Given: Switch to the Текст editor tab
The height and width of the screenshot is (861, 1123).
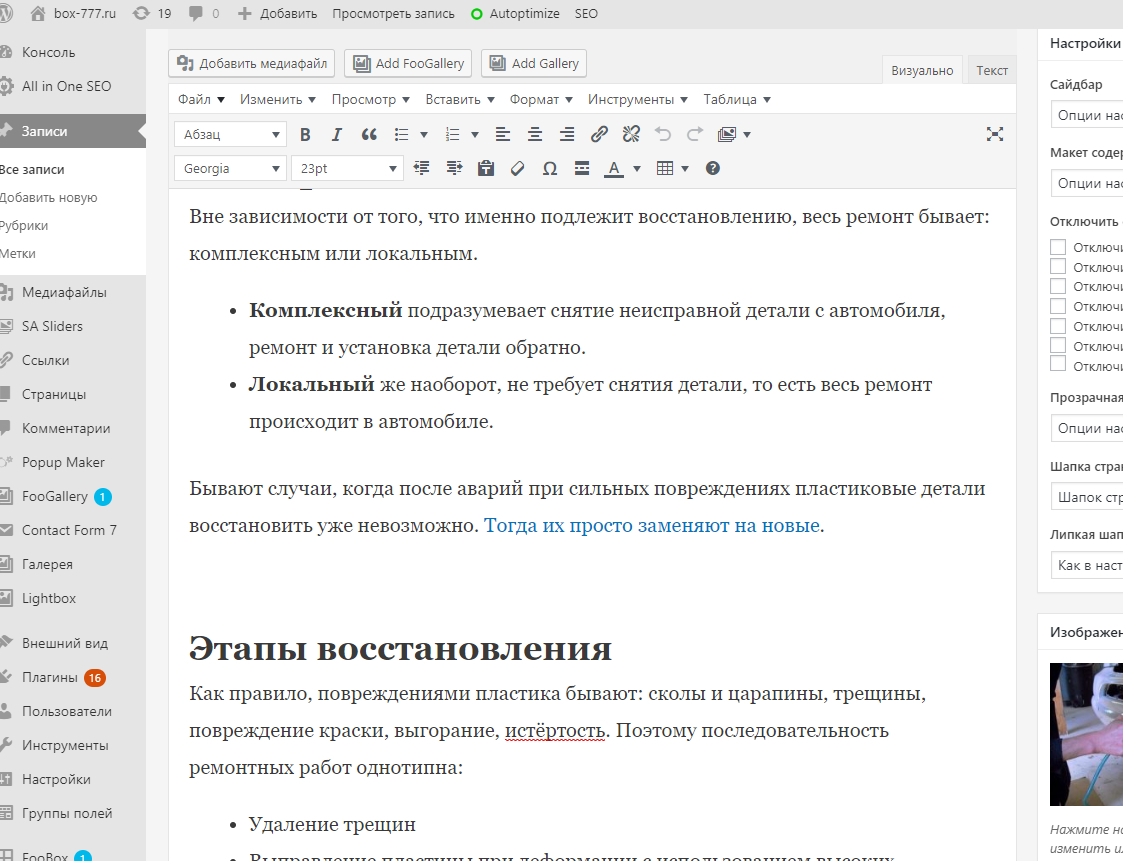Looking at the screenshot, I should tap(992, 70).
